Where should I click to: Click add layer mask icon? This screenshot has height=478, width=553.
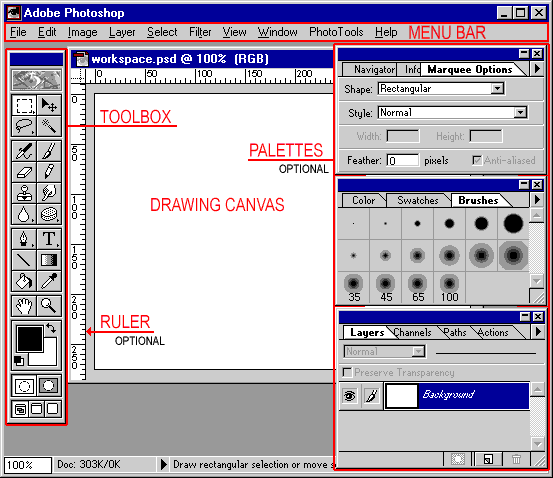pos(458,459)
